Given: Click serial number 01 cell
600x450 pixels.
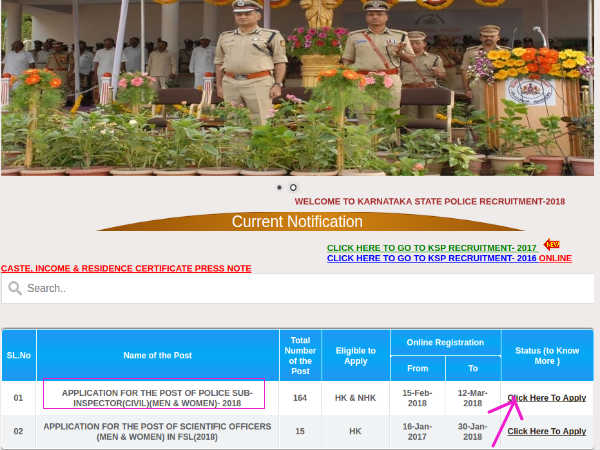Looking at the screenshot, I should [x=18, y=398].
